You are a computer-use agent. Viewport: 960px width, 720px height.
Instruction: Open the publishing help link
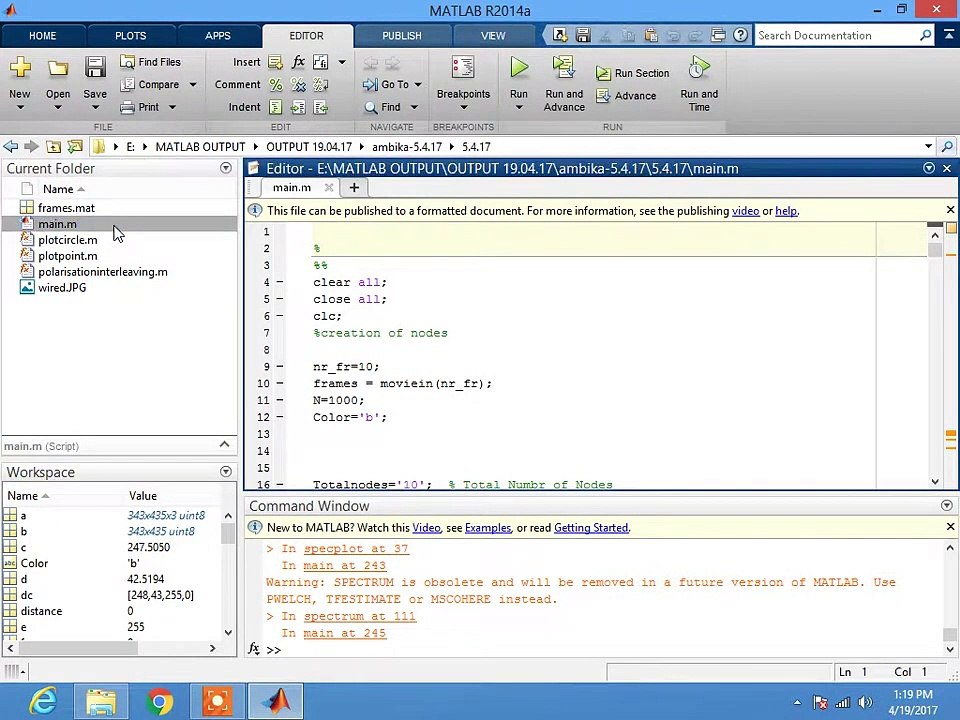[786, 211]
